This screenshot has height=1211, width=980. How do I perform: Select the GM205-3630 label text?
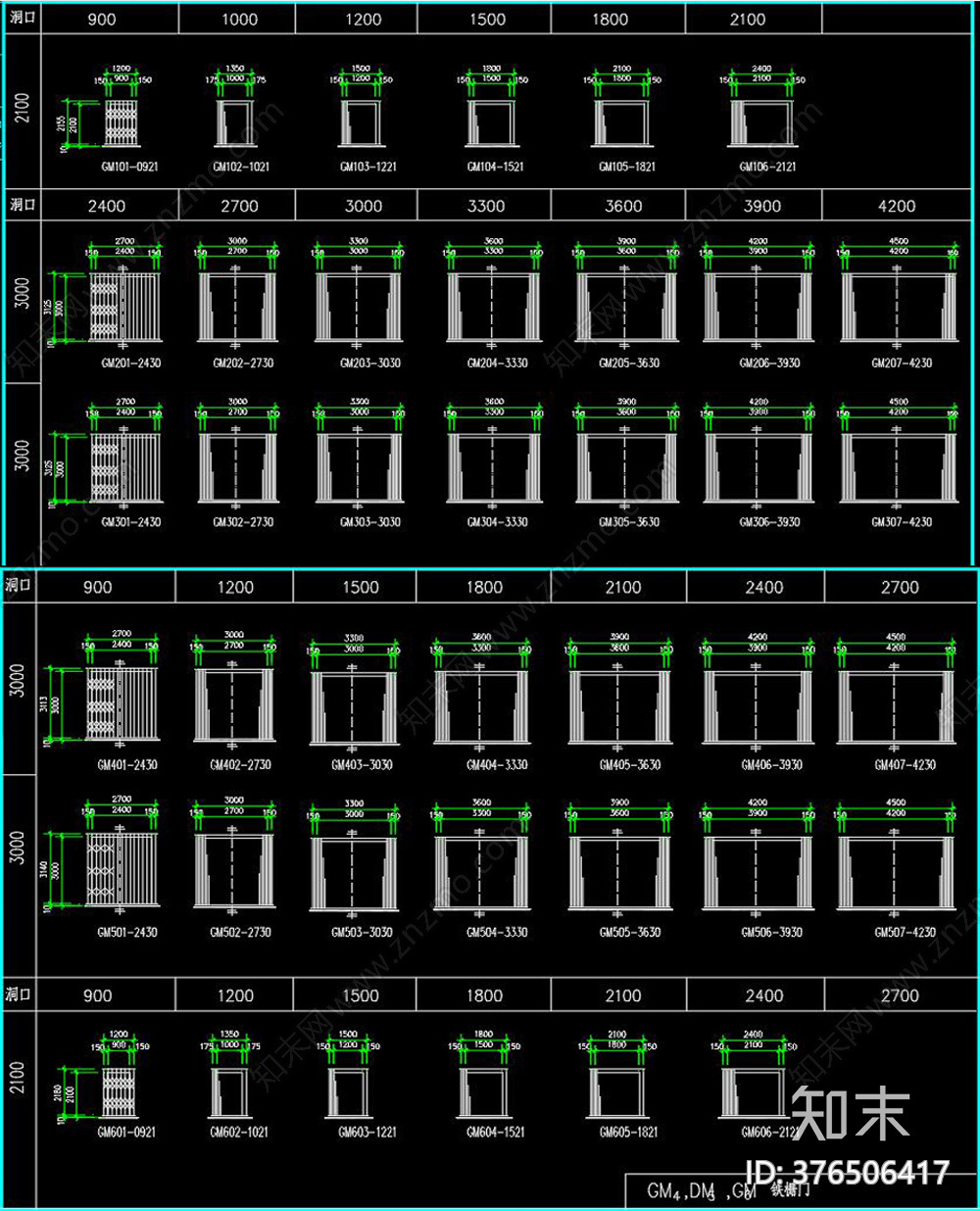point(629,363)
